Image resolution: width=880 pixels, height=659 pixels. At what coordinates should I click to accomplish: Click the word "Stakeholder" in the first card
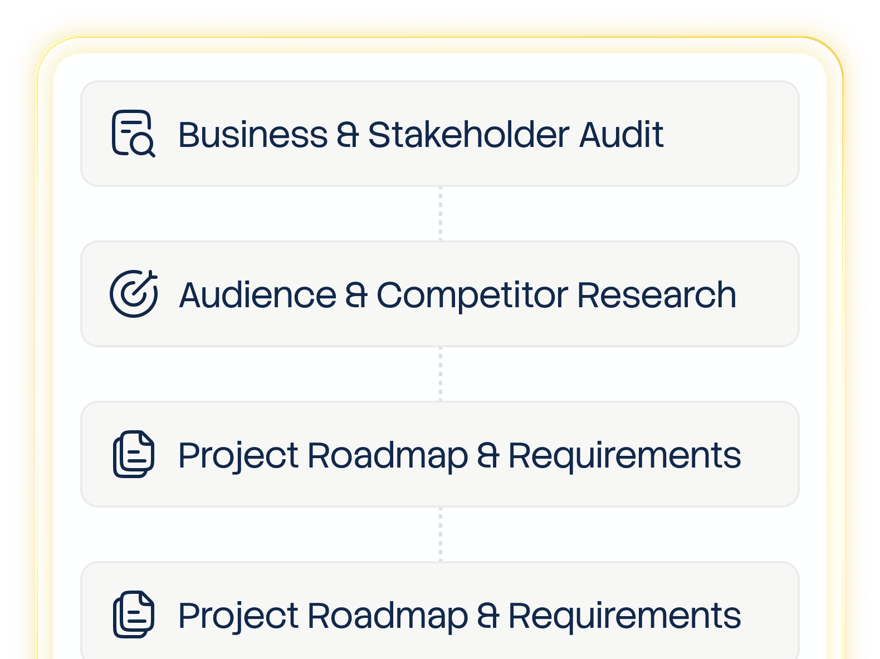[469, 135]
